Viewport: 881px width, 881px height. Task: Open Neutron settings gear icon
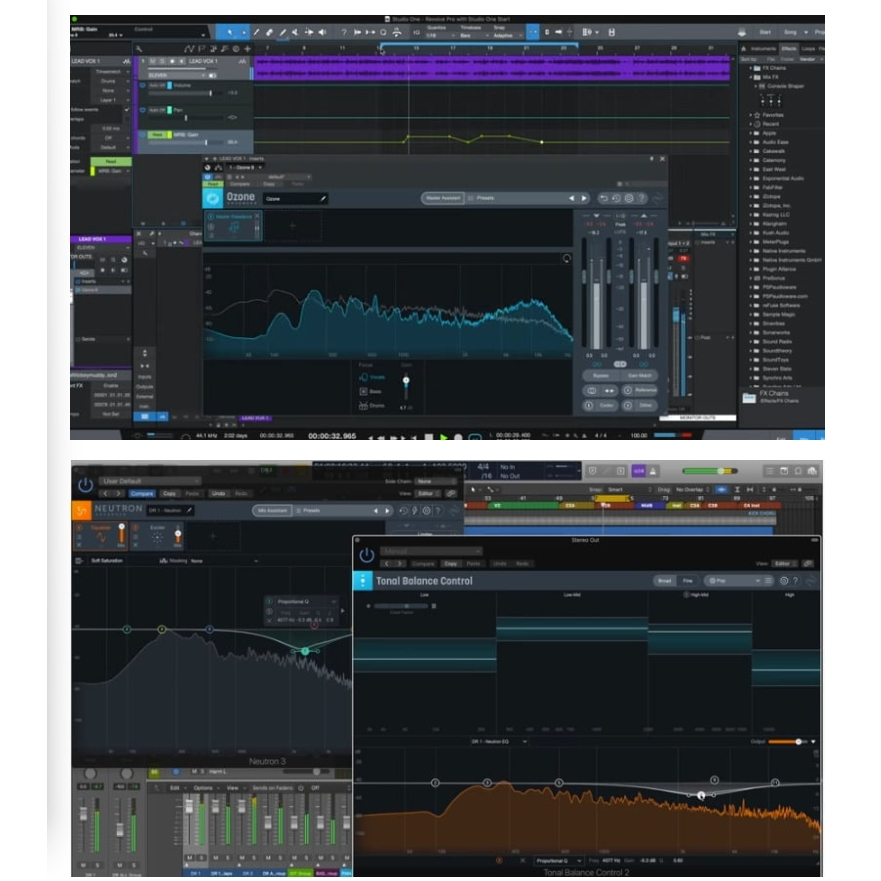tap(426, 511)
